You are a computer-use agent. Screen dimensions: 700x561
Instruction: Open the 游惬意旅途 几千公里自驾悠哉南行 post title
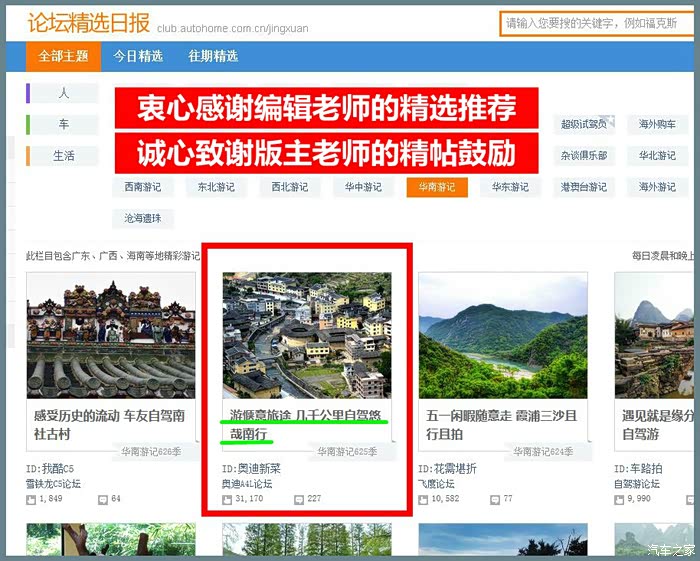[305, 424]
